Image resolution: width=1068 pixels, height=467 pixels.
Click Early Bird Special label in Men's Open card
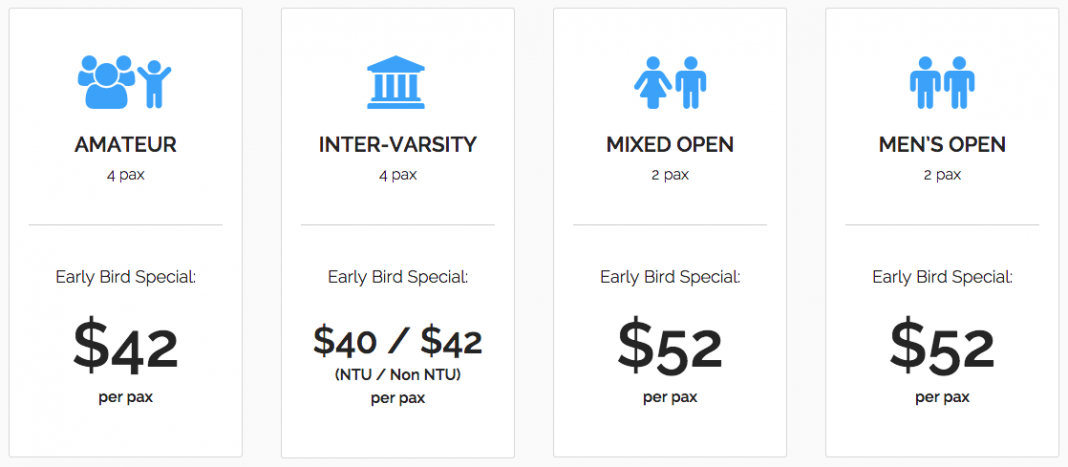coord(943,278)
